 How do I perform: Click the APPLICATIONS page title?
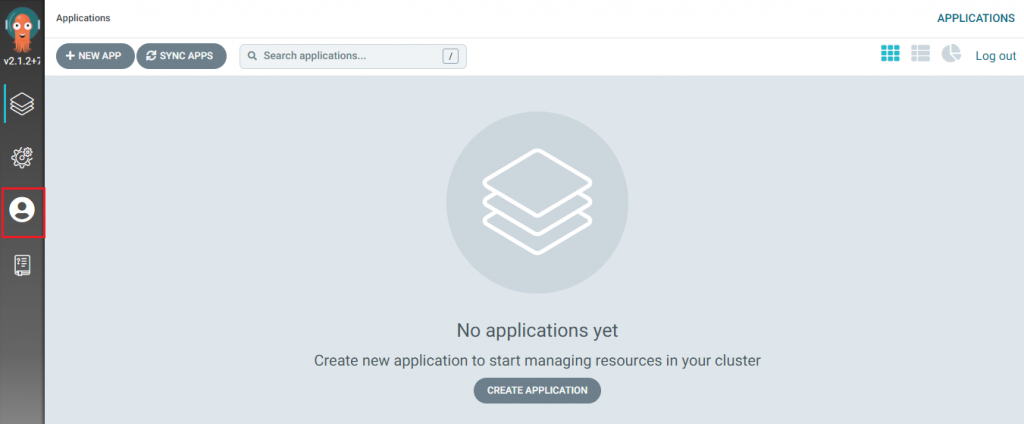pos(976,18)
